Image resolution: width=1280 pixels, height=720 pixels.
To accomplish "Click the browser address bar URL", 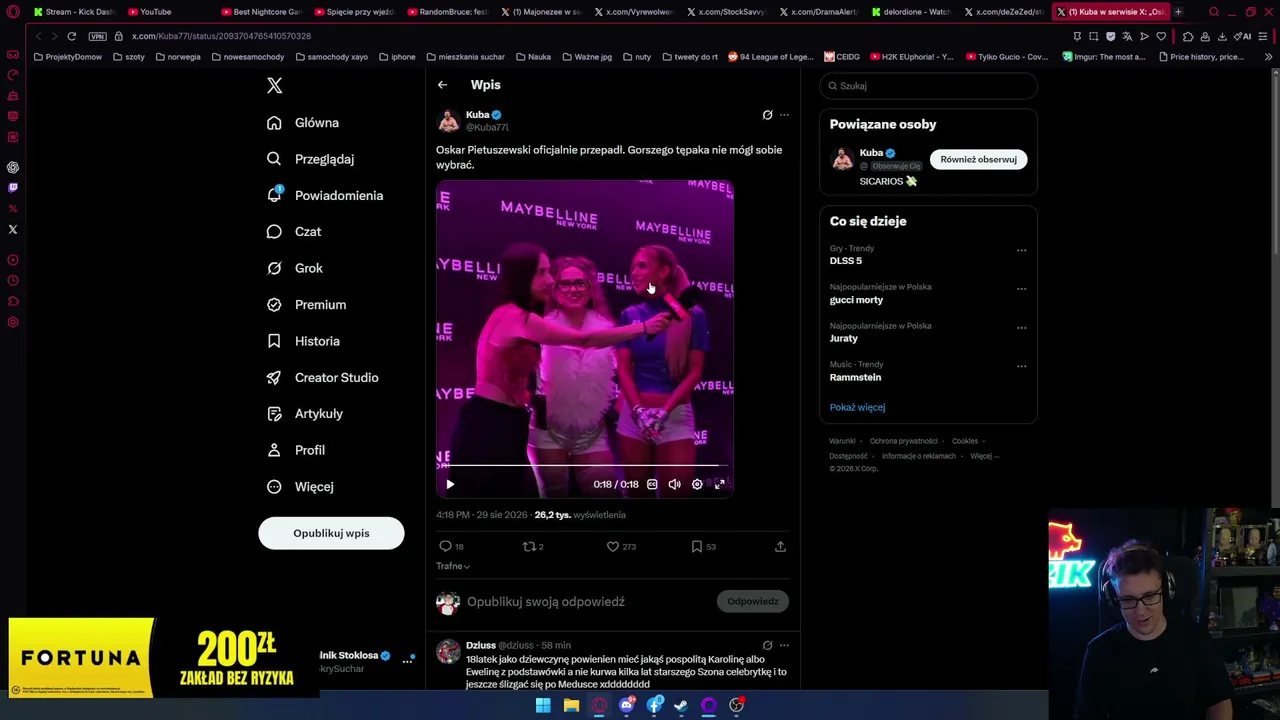I will tap(221, 36).
